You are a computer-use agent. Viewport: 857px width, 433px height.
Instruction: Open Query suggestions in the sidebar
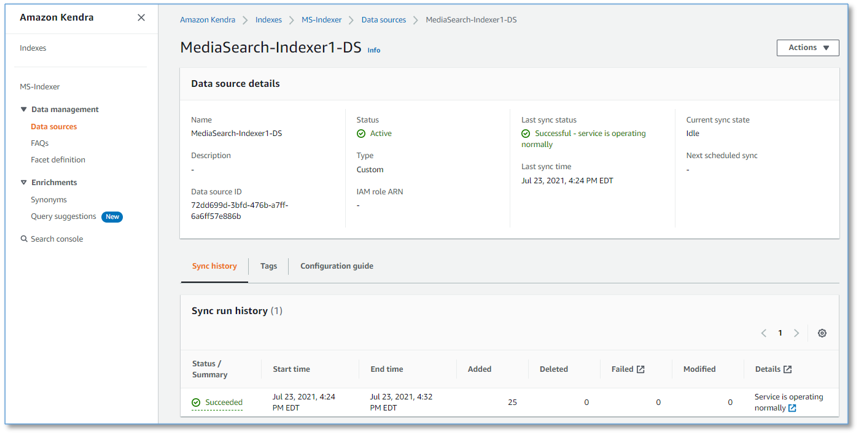63,216
